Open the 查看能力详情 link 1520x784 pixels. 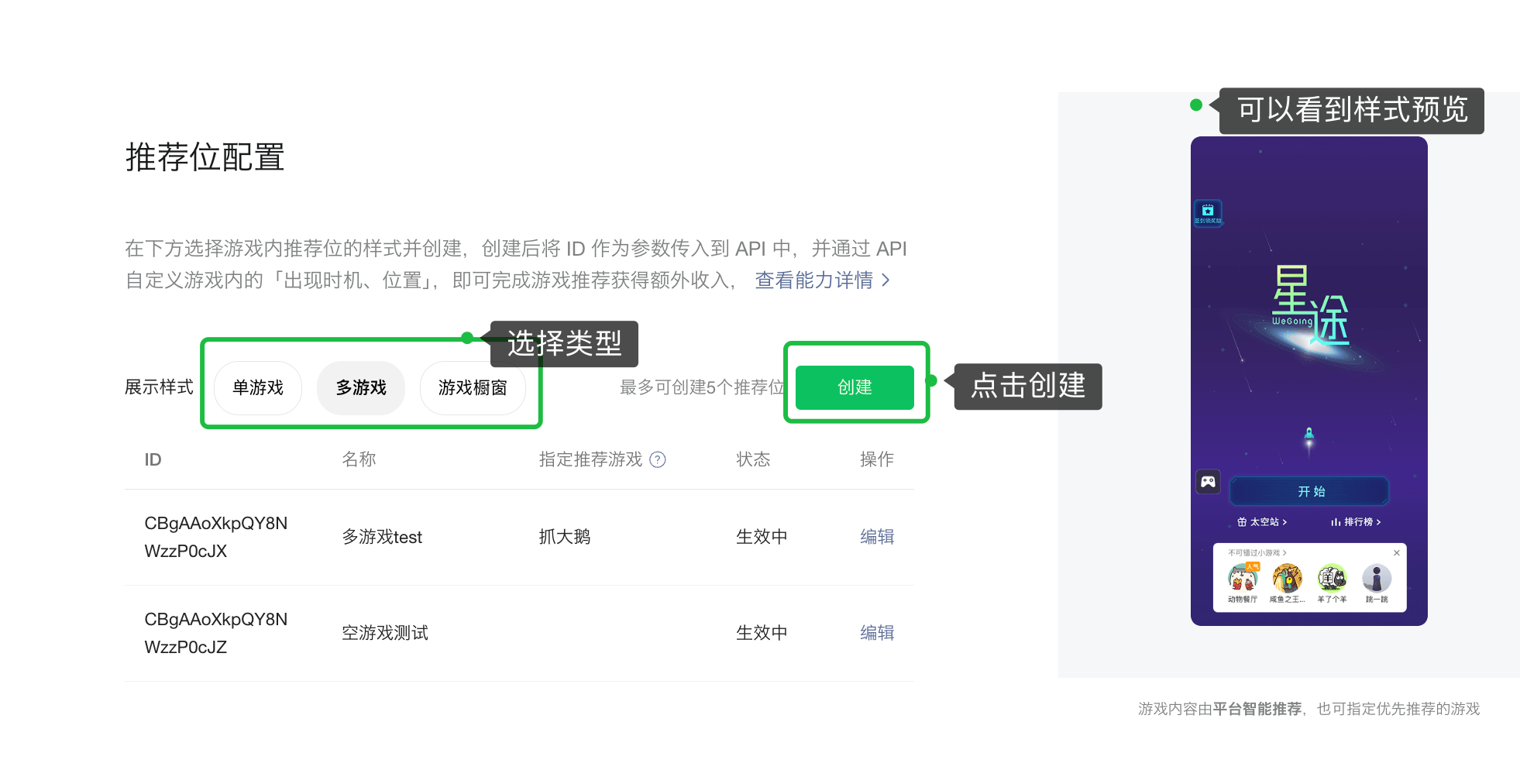click(x=822, y=280)
